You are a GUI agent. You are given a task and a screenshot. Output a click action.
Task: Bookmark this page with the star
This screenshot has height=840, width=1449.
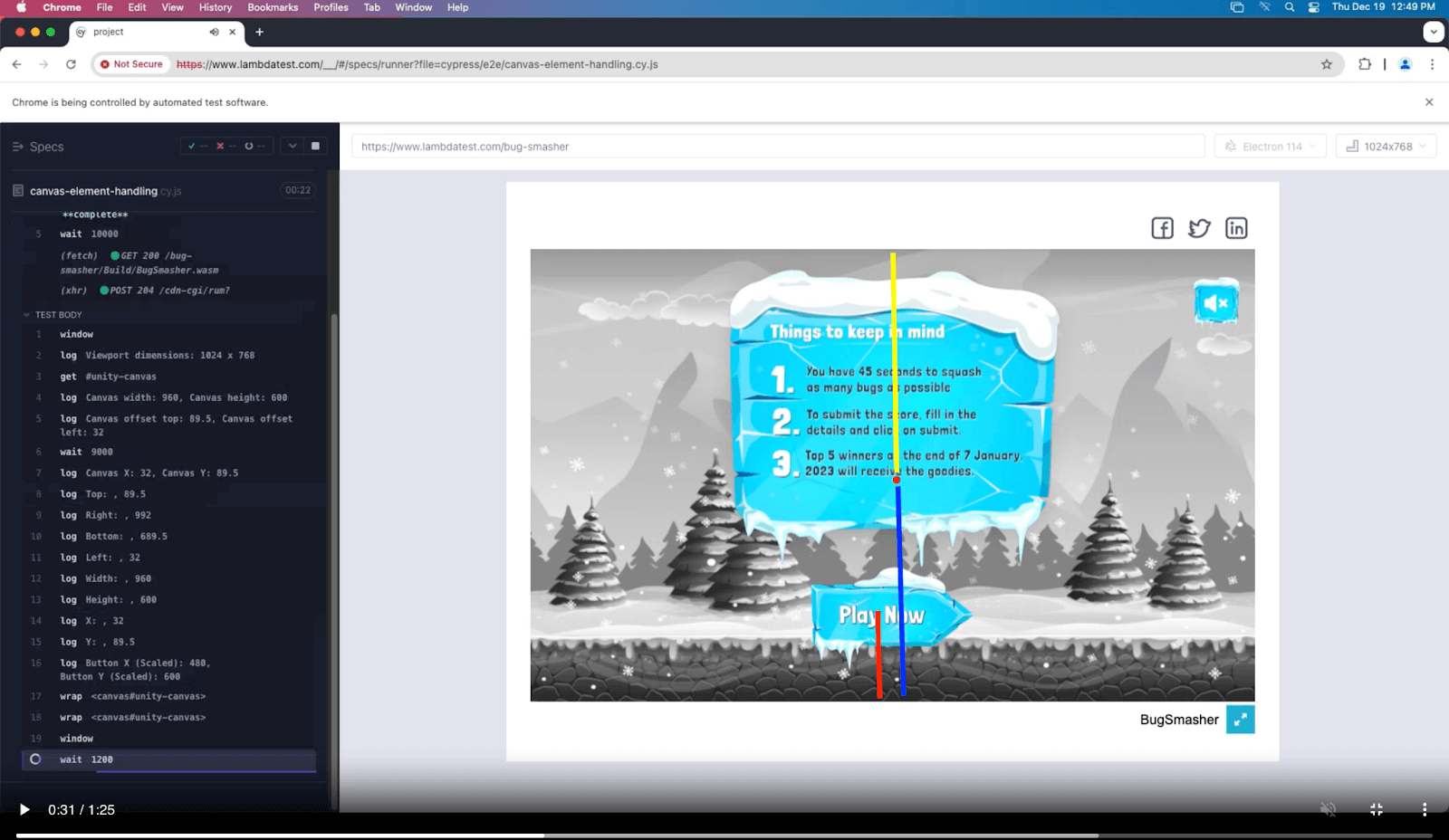click(x=1327, y=64)
